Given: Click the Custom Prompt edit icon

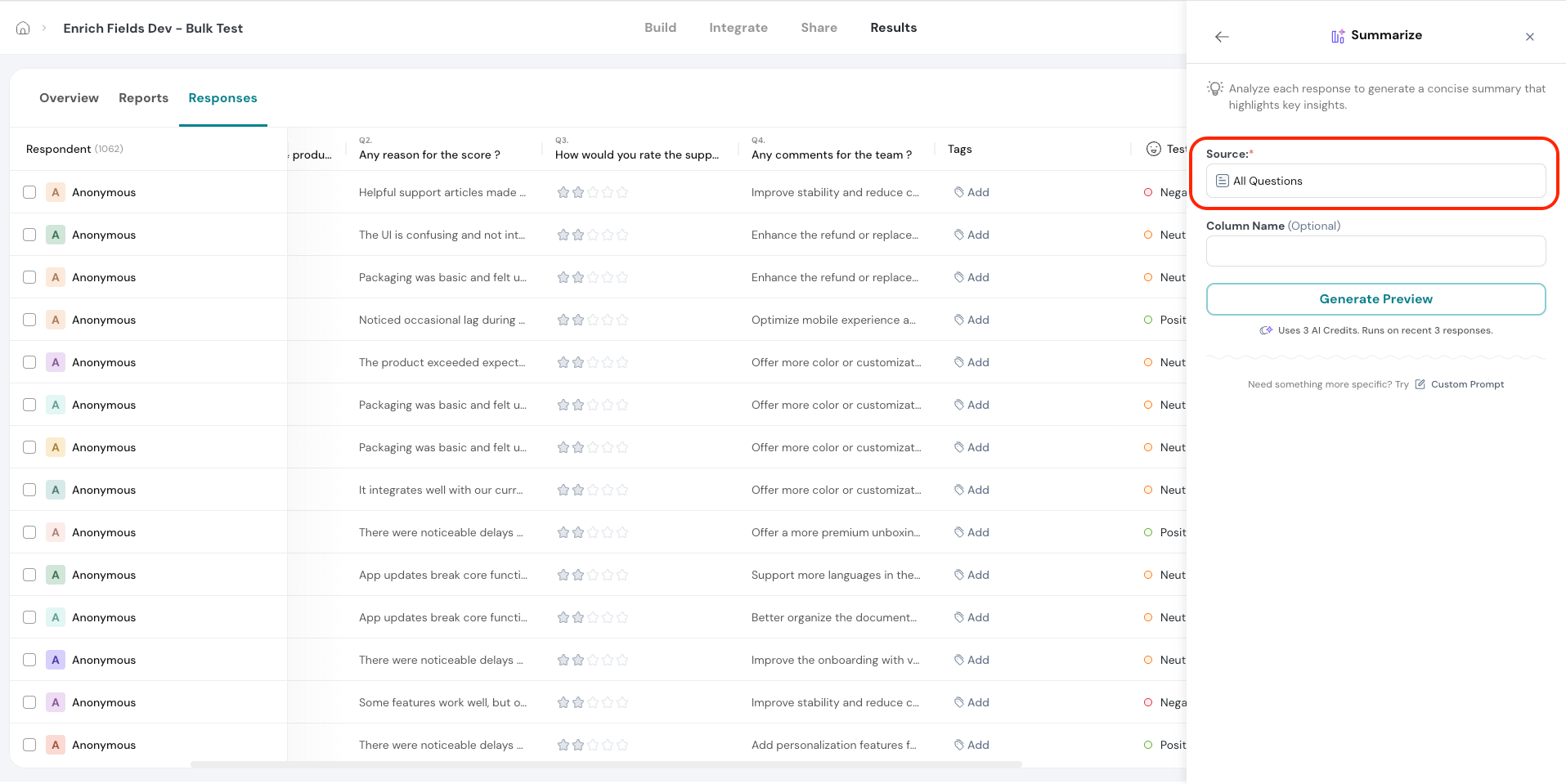Looking at the screenshot, I should (x=1420, y=384).
